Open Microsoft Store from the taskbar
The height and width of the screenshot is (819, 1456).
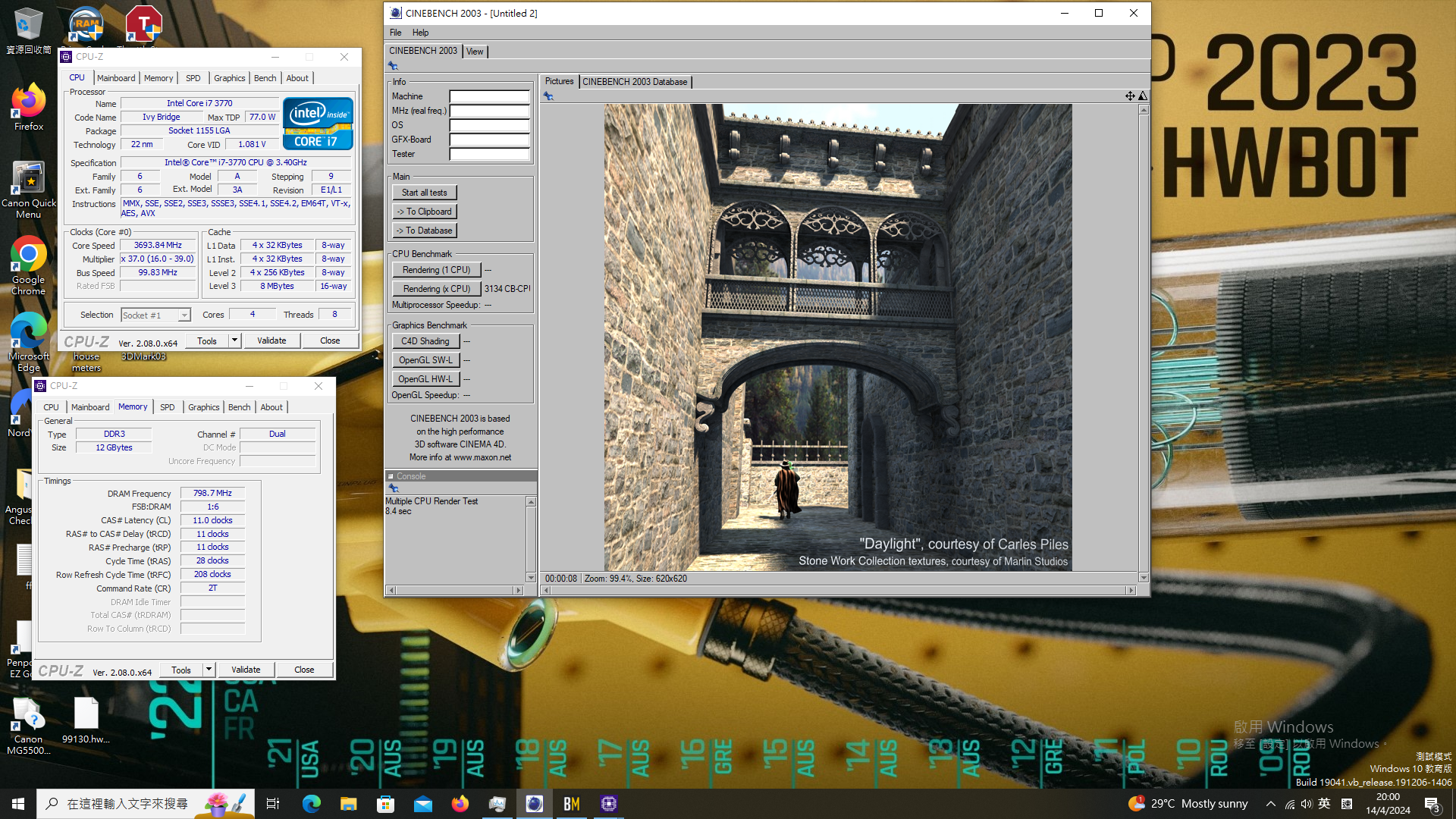click(x=385, y=804)
